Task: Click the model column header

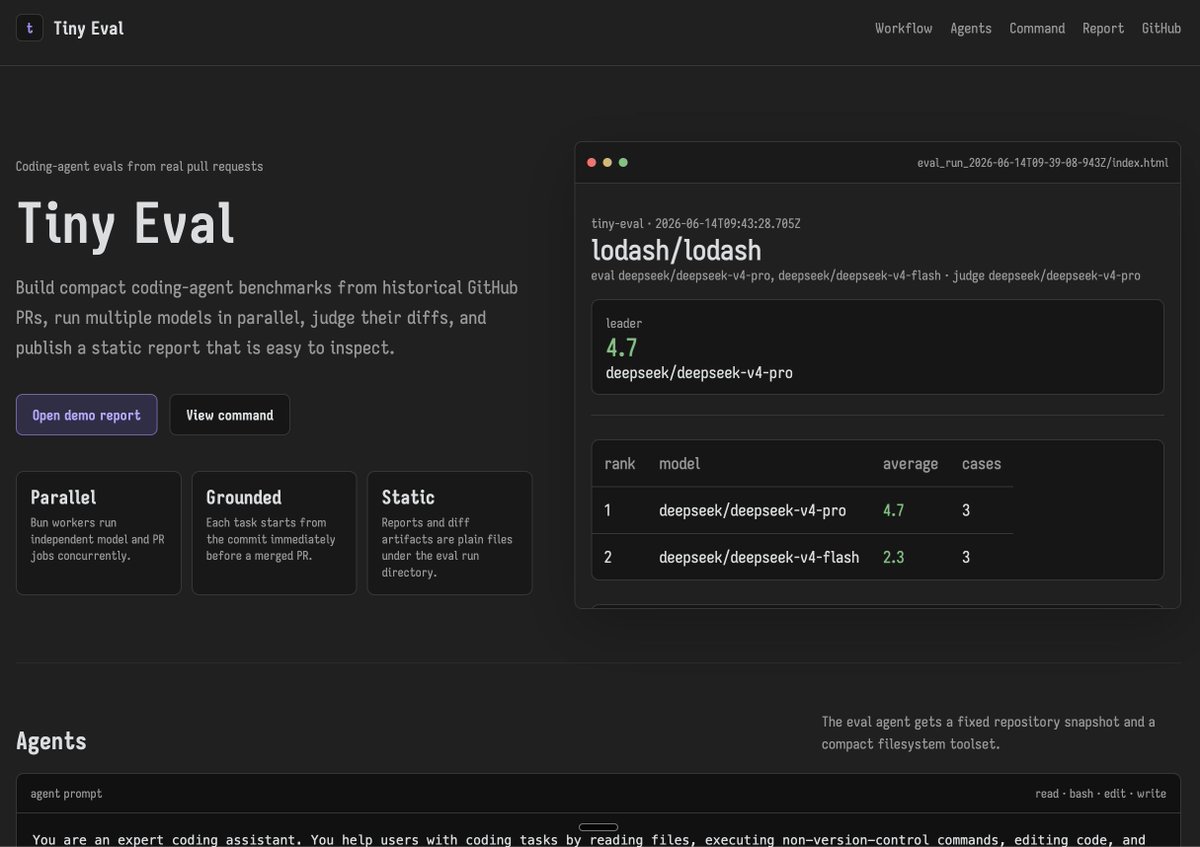Action: pyautogui.click(x=679, y=464)
